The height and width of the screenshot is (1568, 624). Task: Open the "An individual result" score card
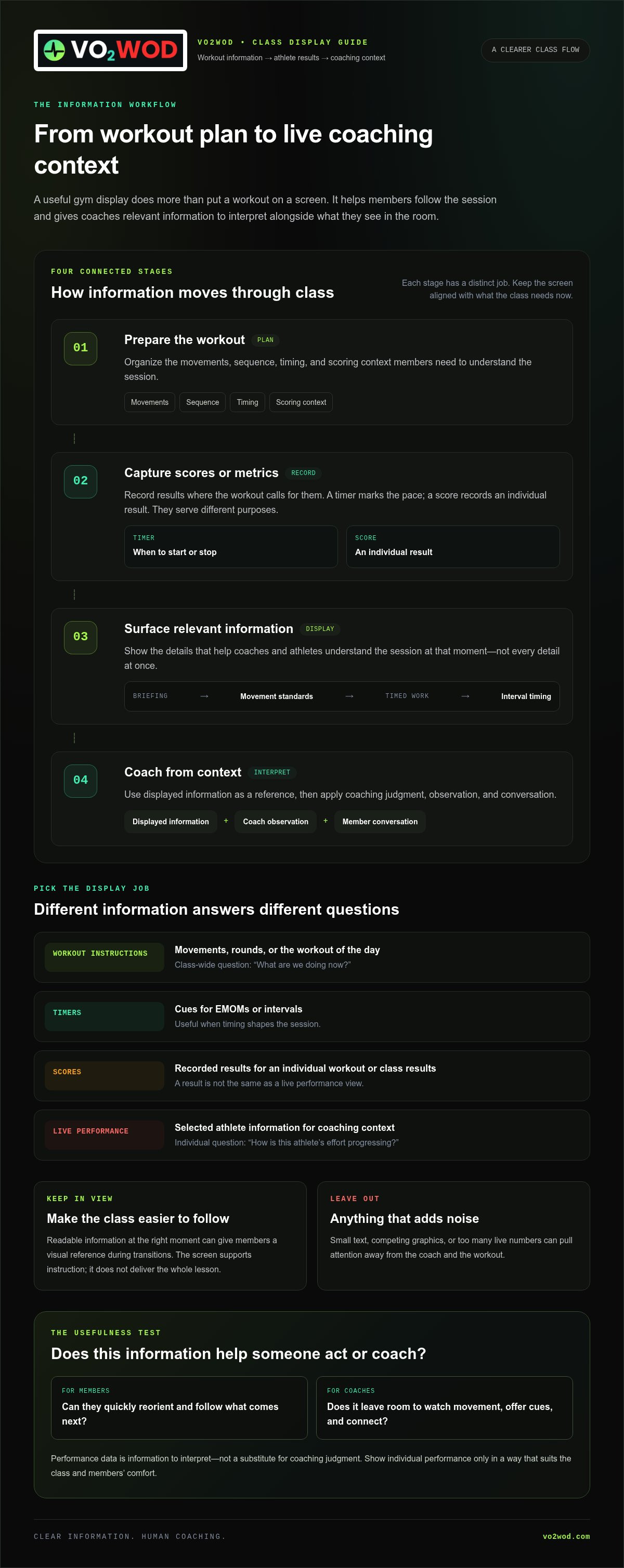[x=453, y=547]
